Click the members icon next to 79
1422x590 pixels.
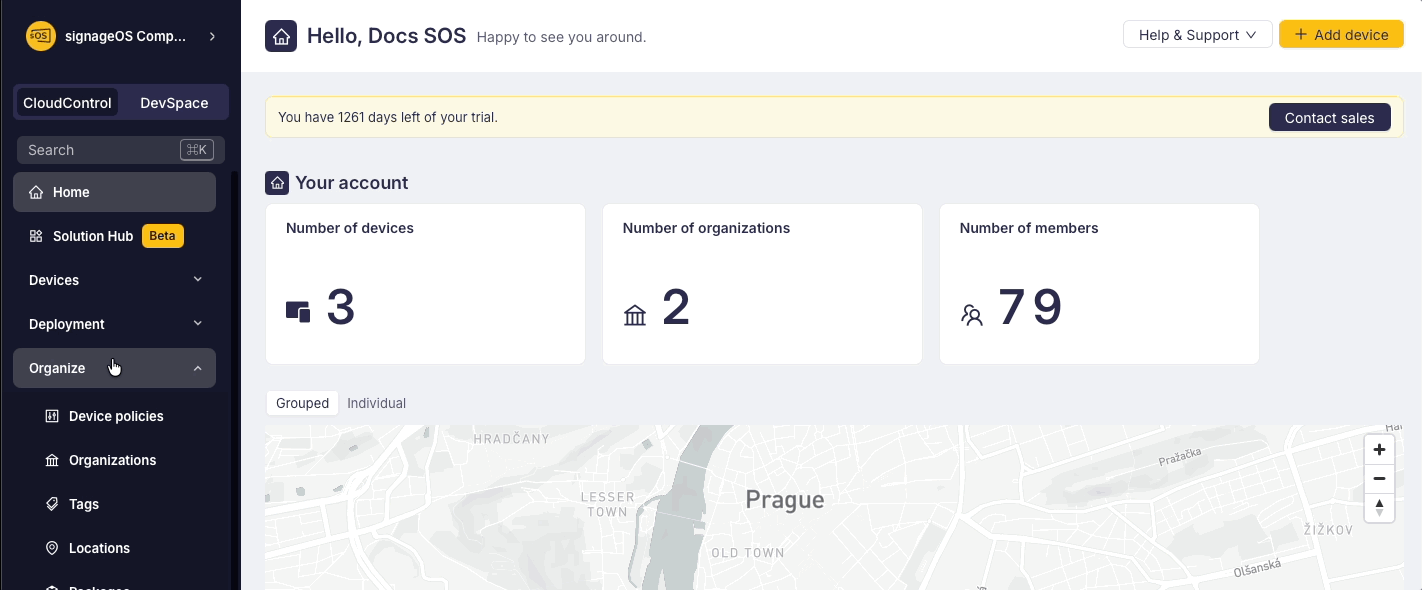click(972, 316)
